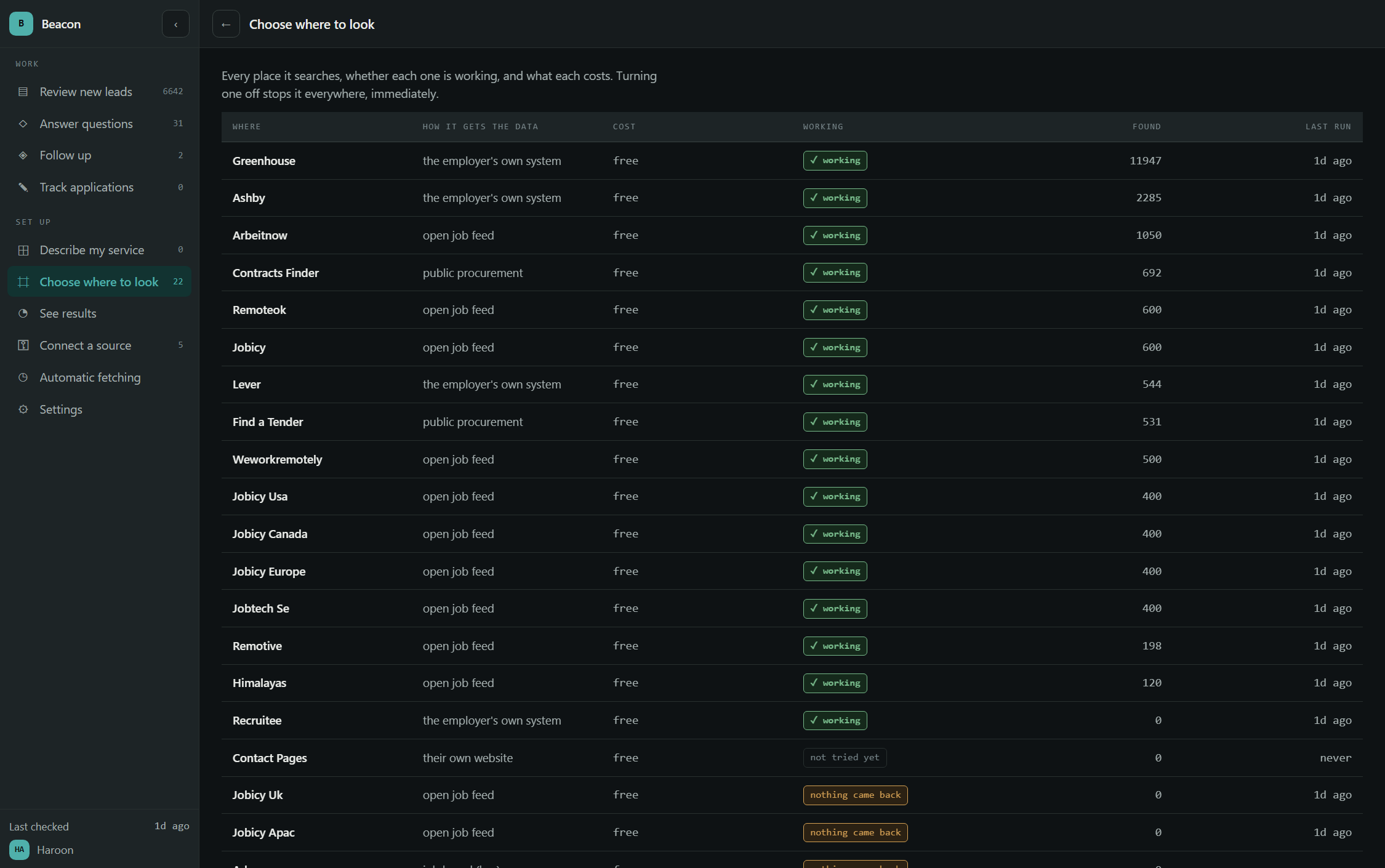1385x868 pixels.
Task: Select the Arbeitnow source name
Action: [260, 235]
